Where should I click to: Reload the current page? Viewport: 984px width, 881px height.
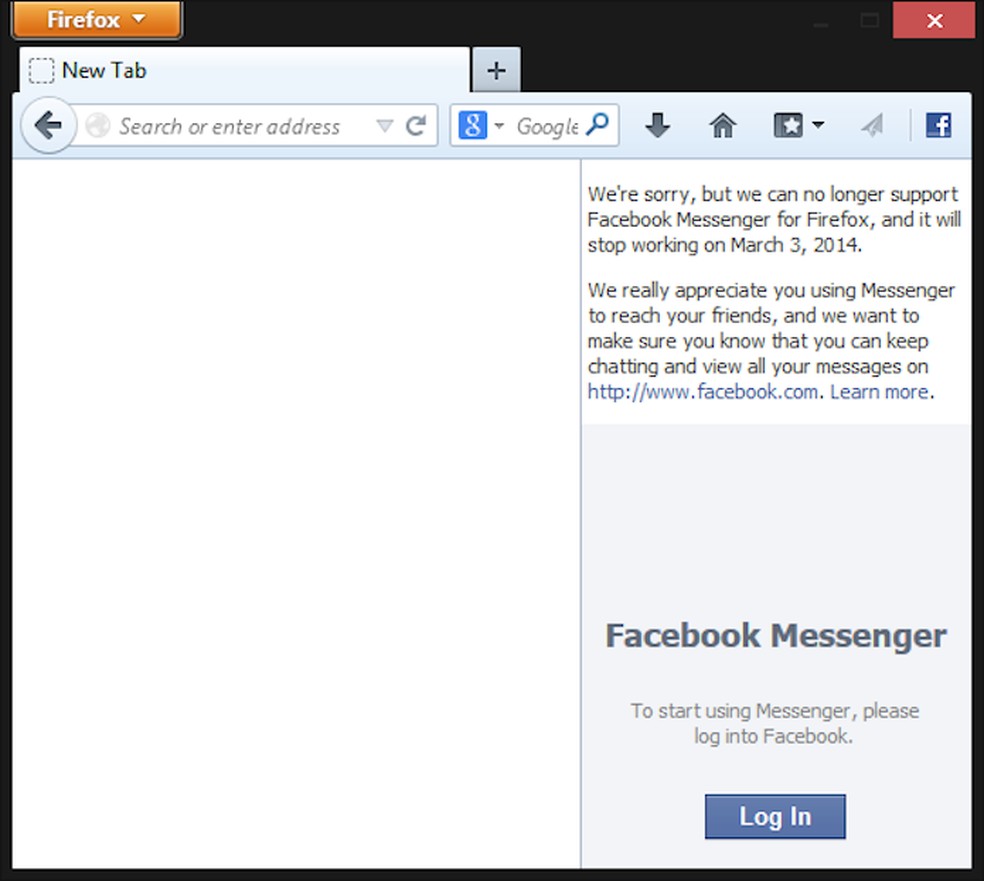(417, 125)
